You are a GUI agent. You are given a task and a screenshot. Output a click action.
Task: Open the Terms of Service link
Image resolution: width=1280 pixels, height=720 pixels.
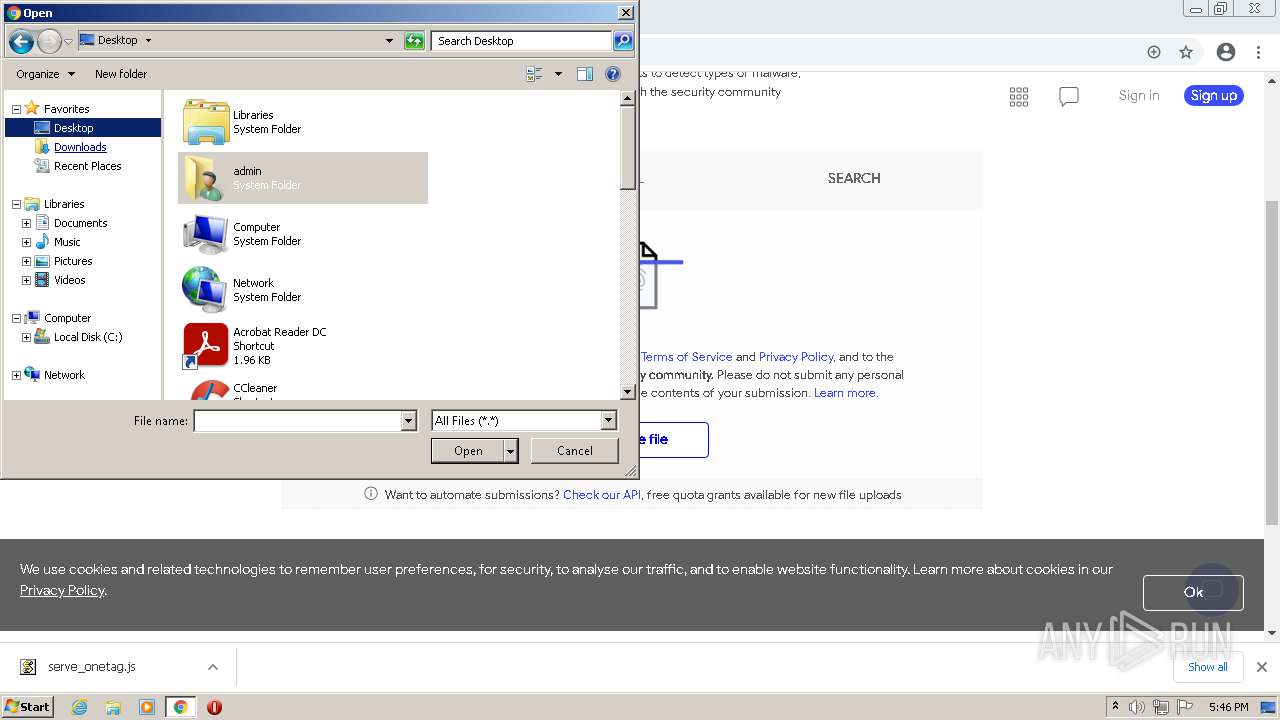pos(687,357)
